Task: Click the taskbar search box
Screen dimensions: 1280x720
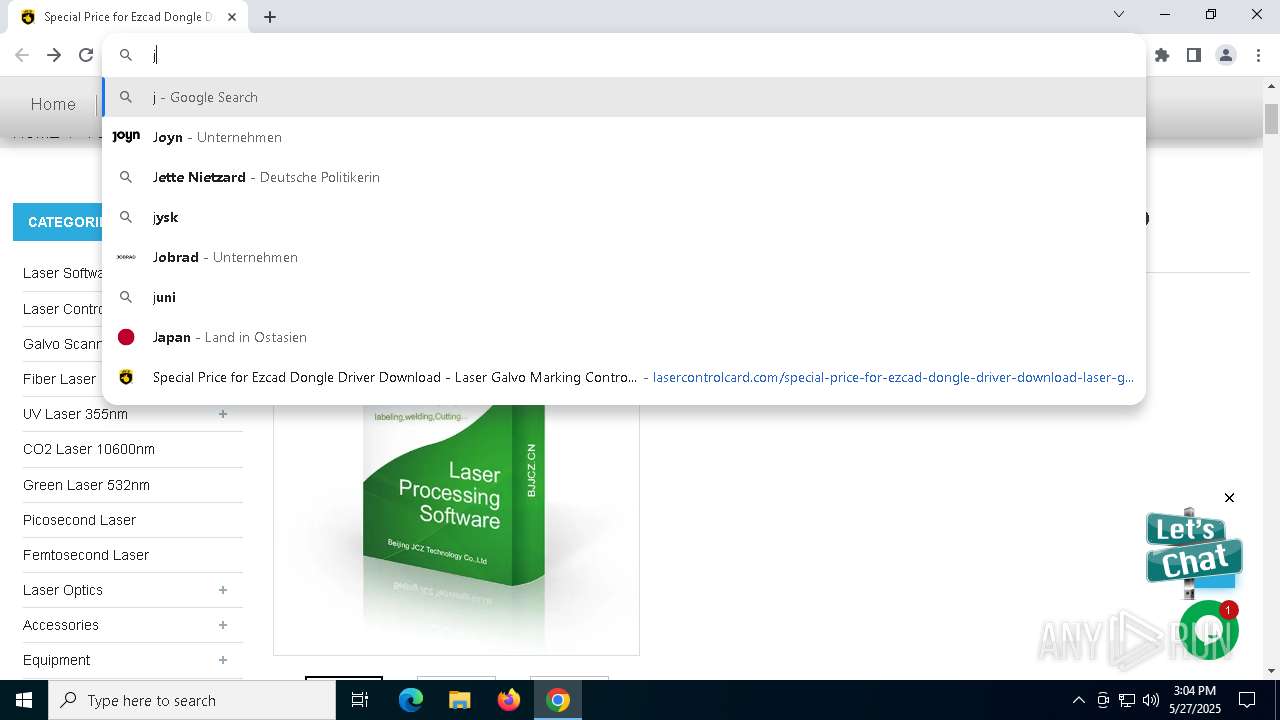Action: (x=192, y=700)
